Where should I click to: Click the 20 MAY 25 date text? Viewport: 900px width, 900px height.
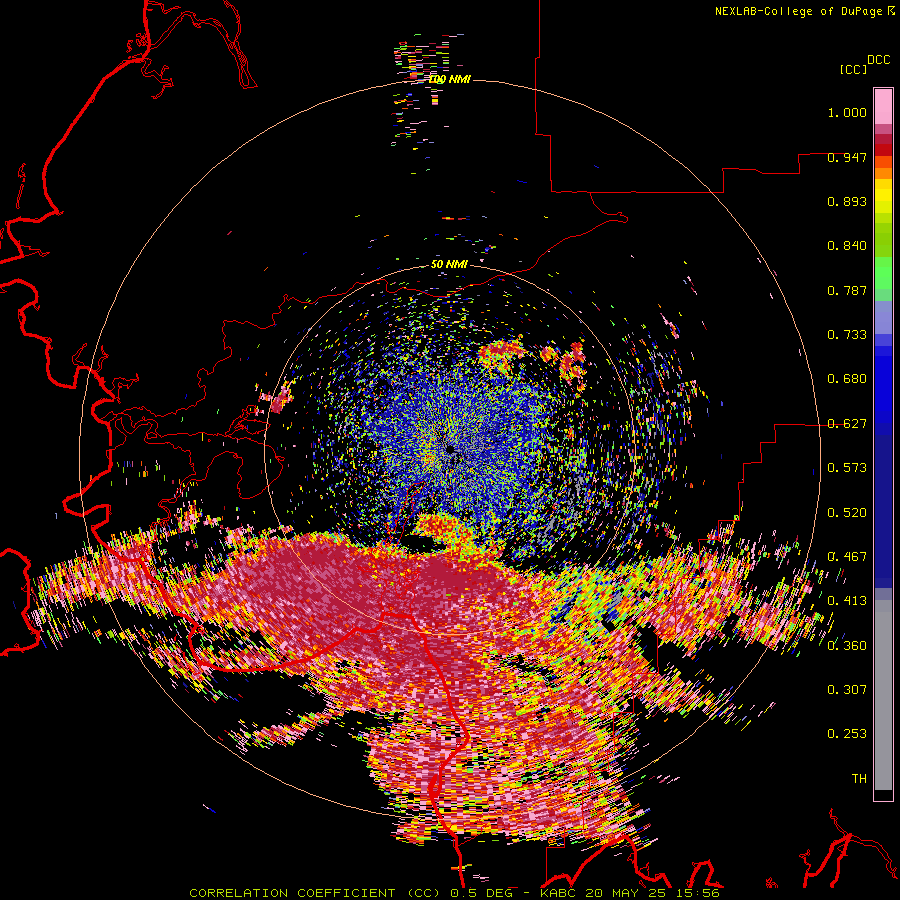tap(626, 893)
